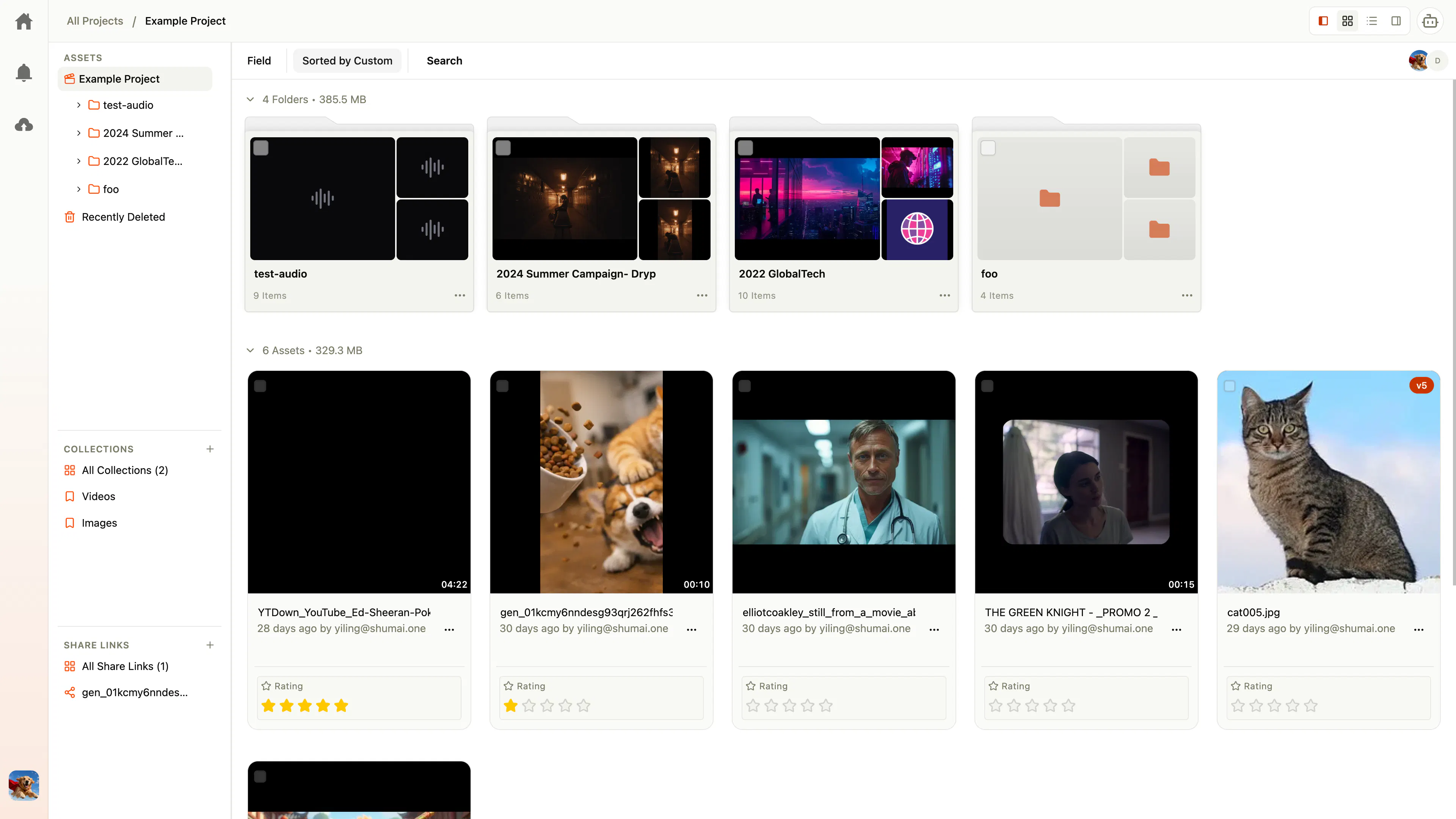Go to the Home icon in the sidebar
Viewport: 1456px width, 819px height.
click(24, 22)
